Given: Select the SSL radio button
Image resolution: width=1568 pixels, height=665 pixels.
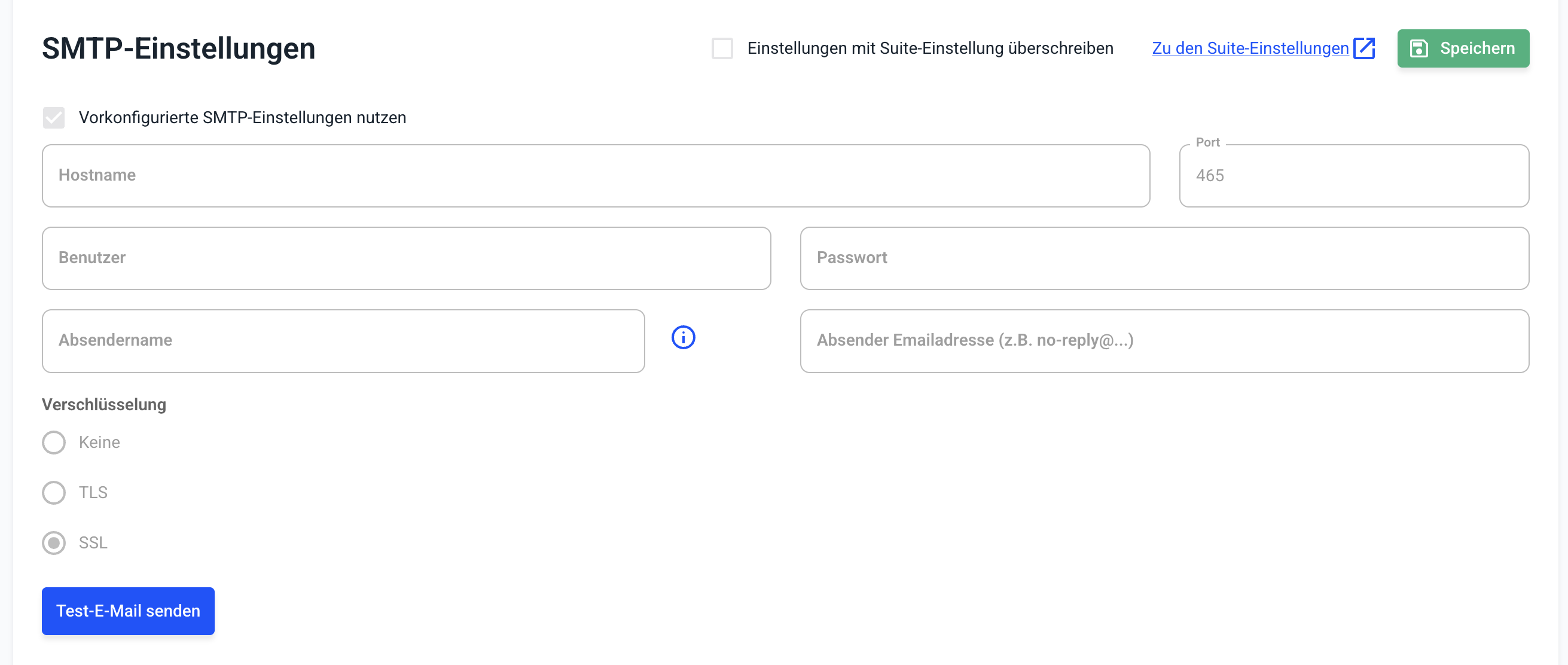Looking at the screenshot, I should pos(54,542).
